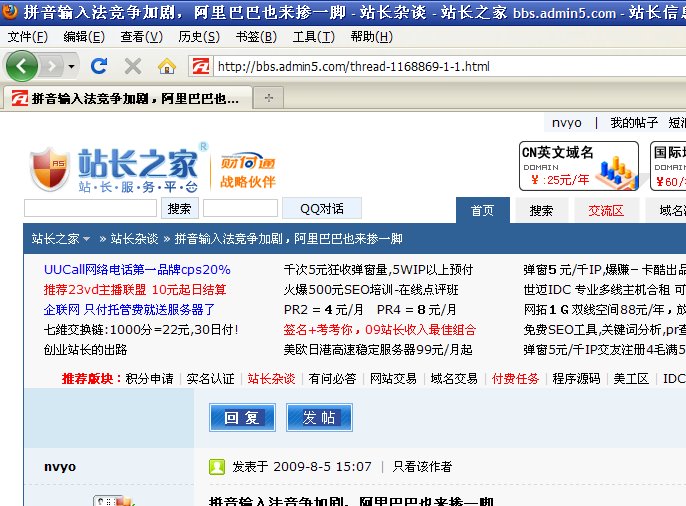This screenshot has width=686, height=506.
Task: Open 火爆500元SEO培训-在线点评班 link
Action: [x=371, y=290]
